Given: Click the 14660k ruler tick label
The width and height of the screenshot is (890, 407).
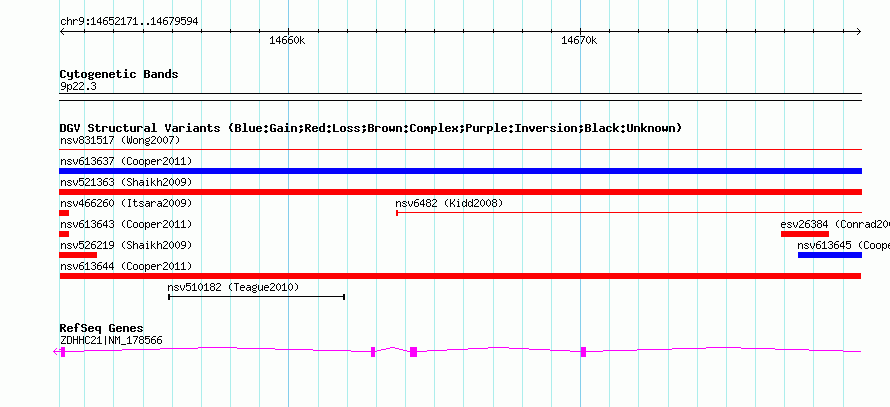Looking at the screenshot, I should [287, 40].
